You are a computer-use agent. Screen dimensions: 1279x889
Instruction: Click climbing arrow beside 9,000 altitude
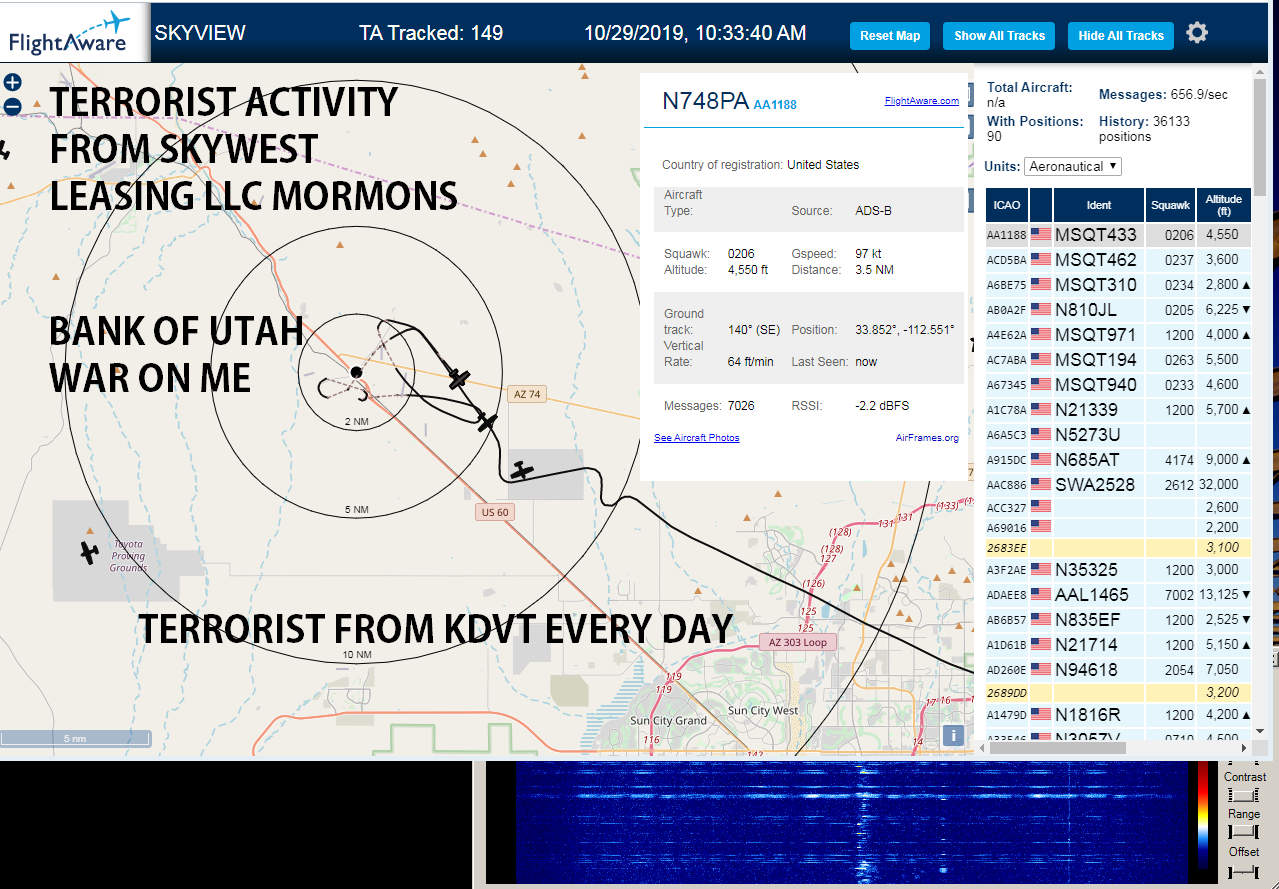1246,460
